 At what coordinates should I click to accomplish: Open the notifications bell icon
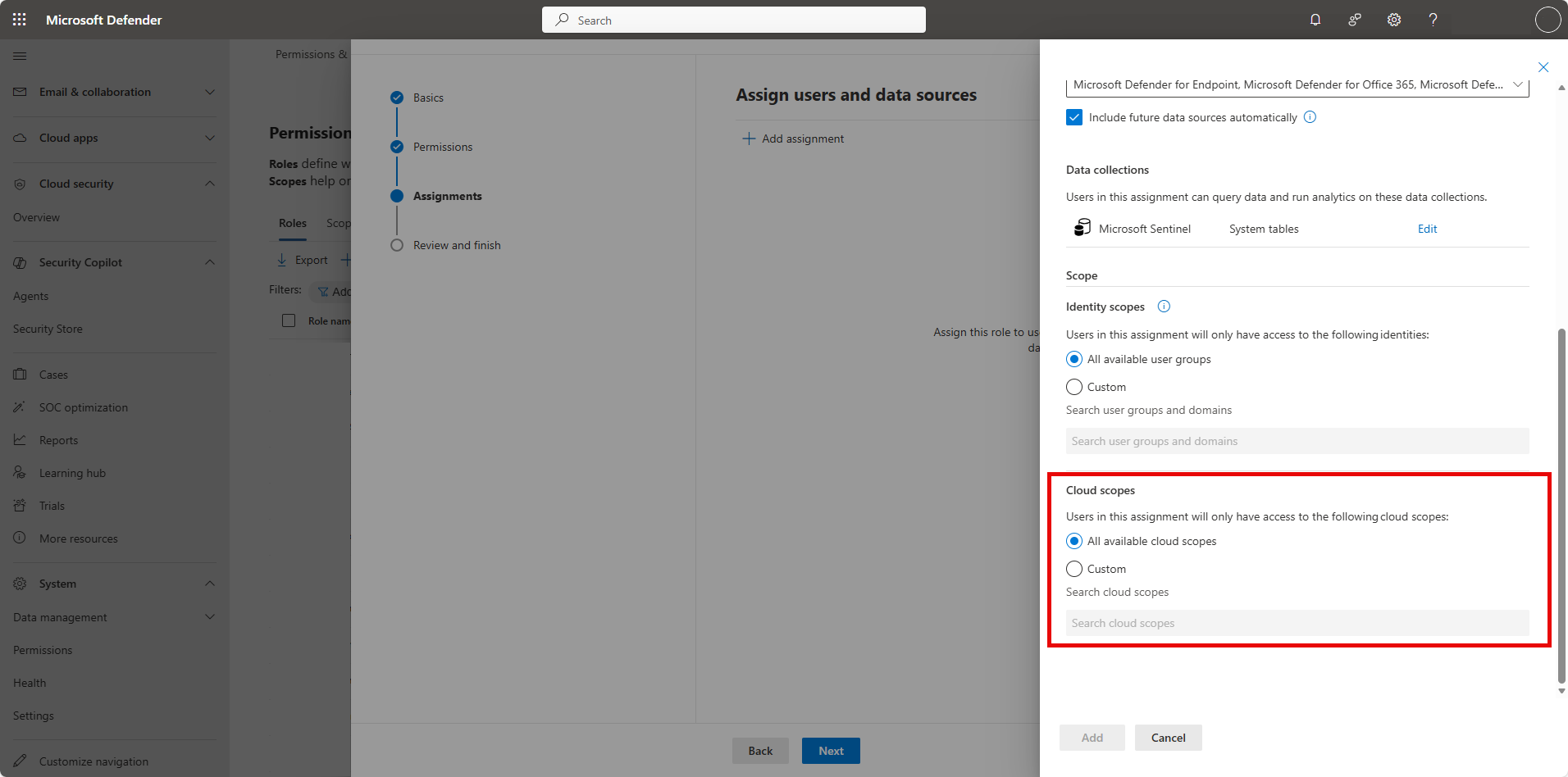[1315, 20]
